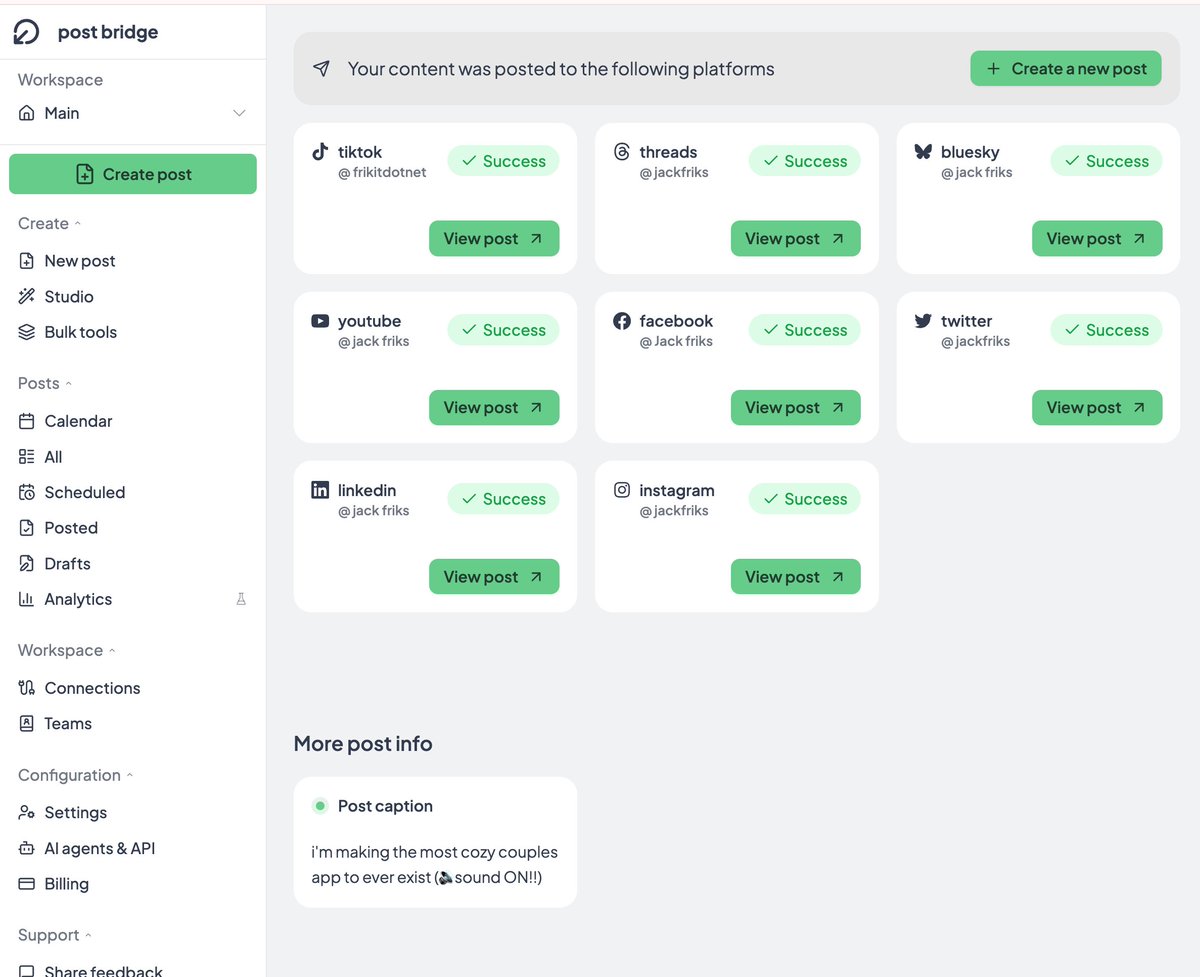This screenshot has width=1200, height=977.
Task: Click the post caption text
Action: (x=435, y=865)
